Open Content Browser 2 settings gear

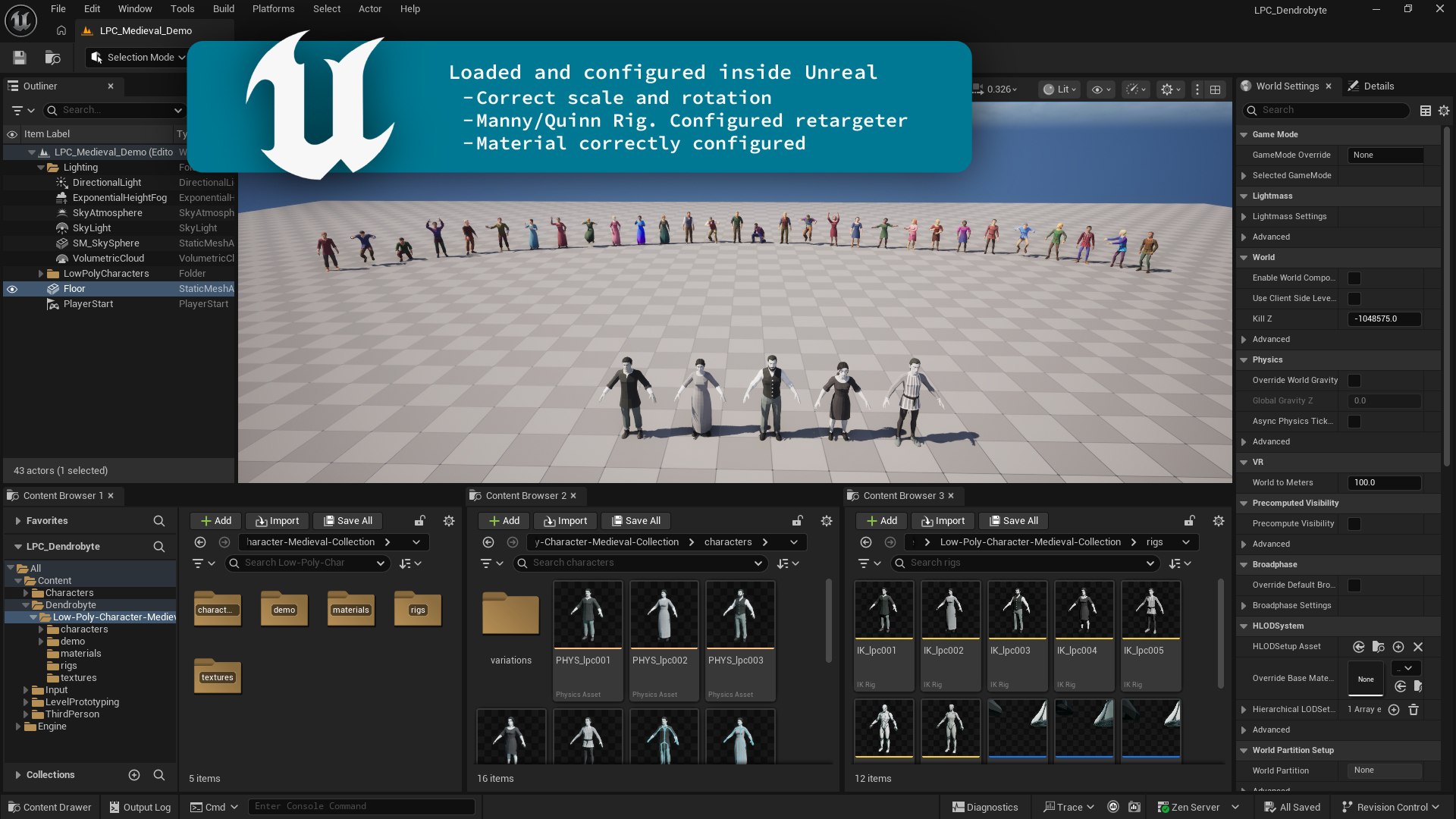[x=827, y=521]
